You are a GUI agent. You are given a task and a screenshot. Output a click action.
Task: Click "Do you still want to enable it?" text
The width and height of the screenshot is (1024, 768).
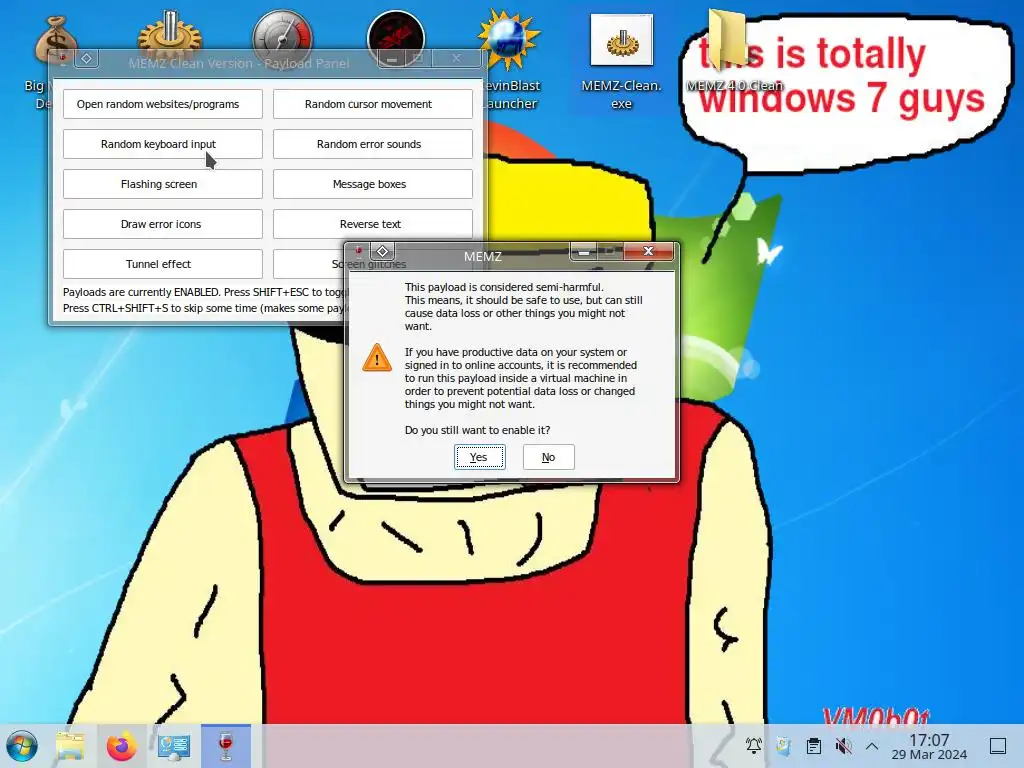tap(477, 430)
